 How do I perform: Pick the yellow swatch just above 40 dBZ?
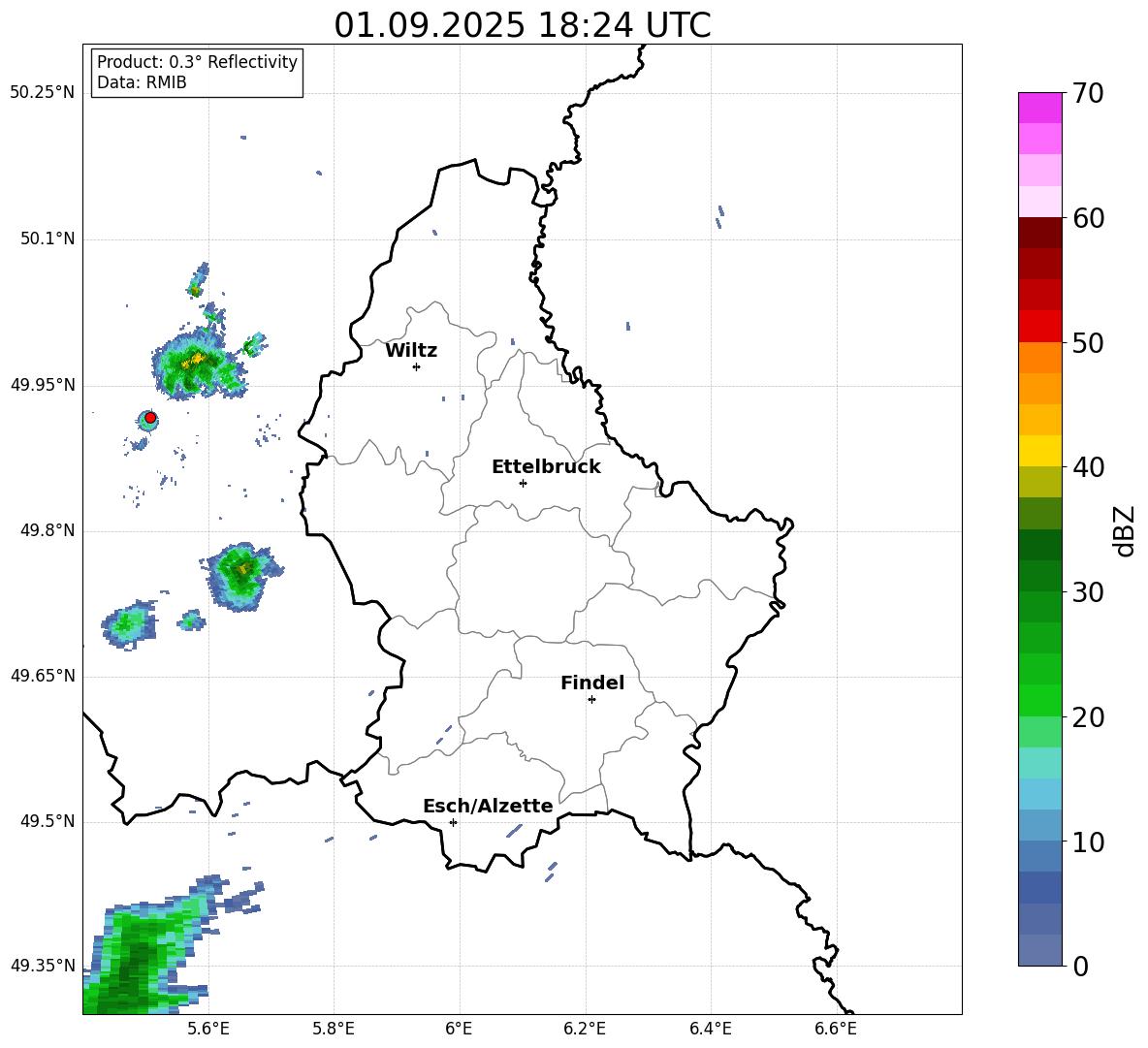pos(1039,451)
